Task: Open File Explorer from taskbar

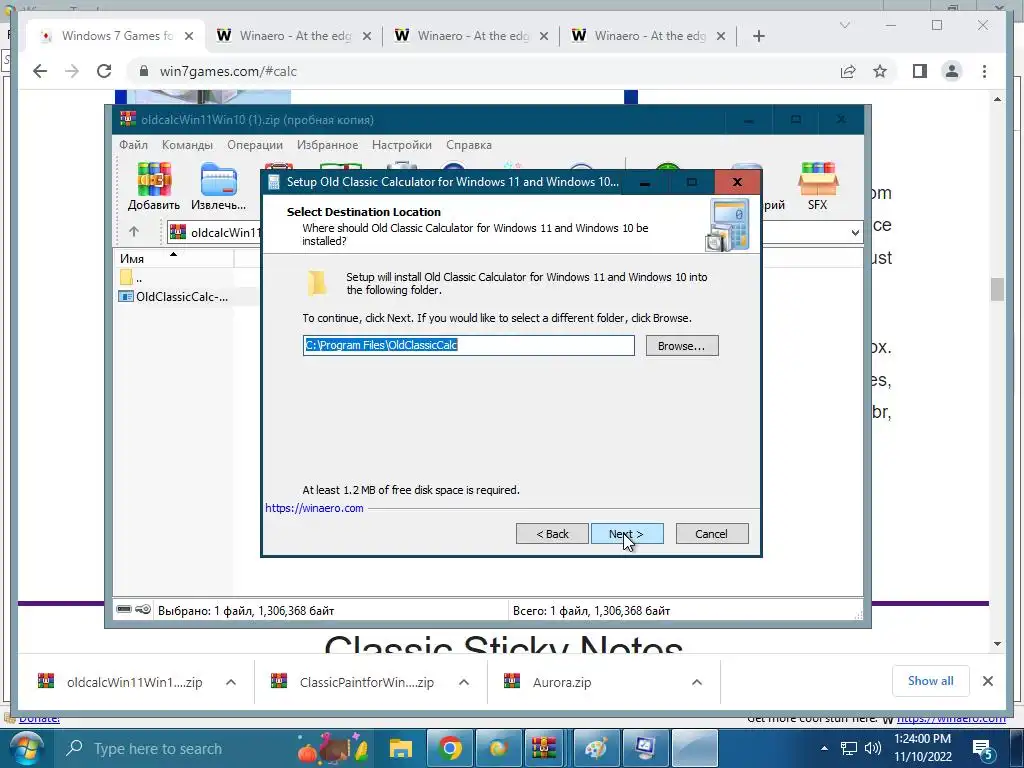Action: coord(400,748)
